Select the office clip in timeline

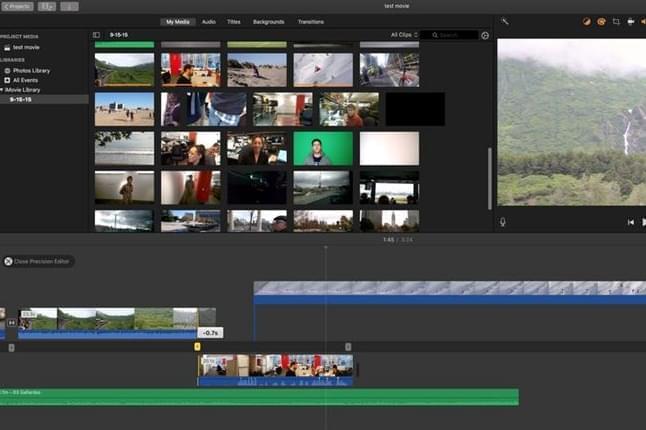(275, 370)
